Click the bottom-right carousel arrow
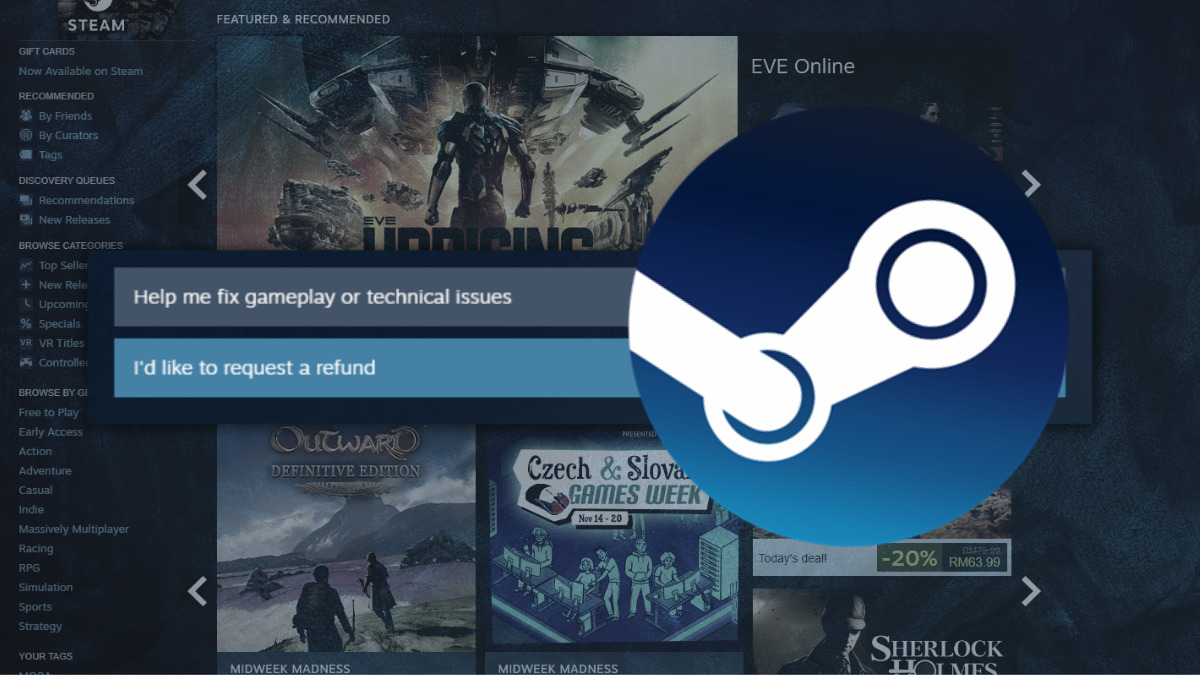Viewport: 1200px width, 675px height. [x=1031, y=592]
